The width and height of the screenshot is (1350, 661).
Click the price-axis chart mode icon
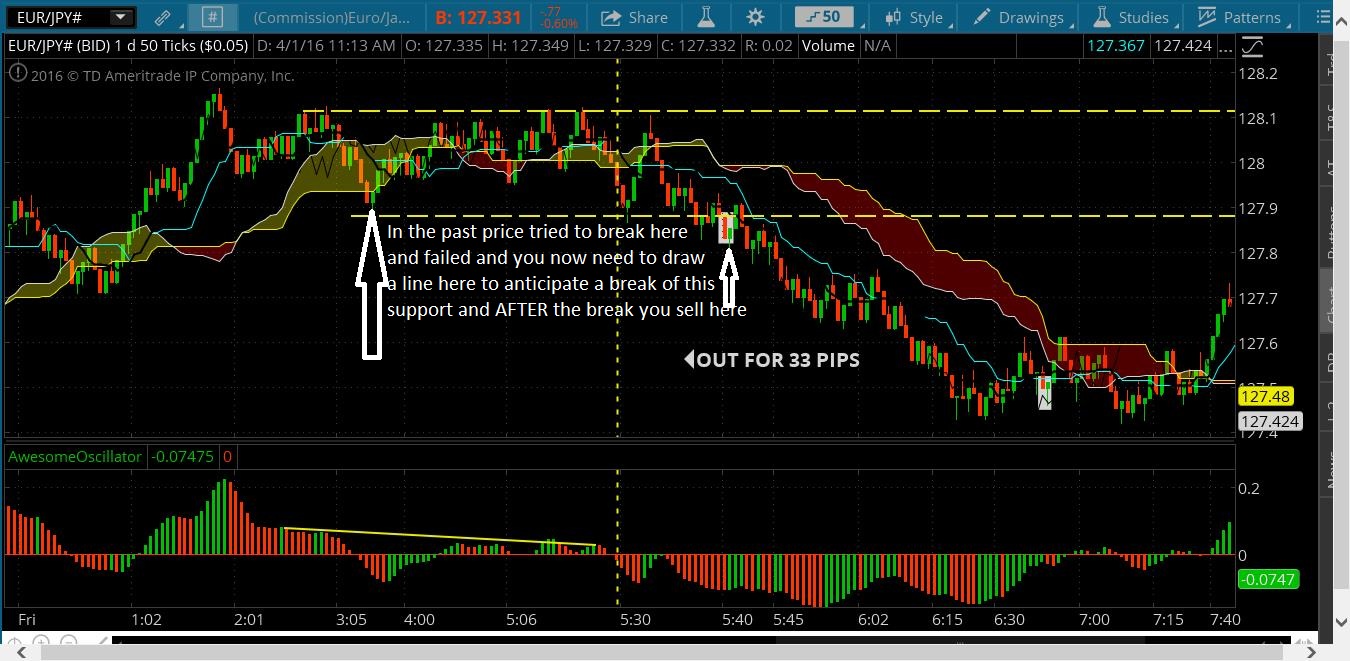coord(1251,46)
